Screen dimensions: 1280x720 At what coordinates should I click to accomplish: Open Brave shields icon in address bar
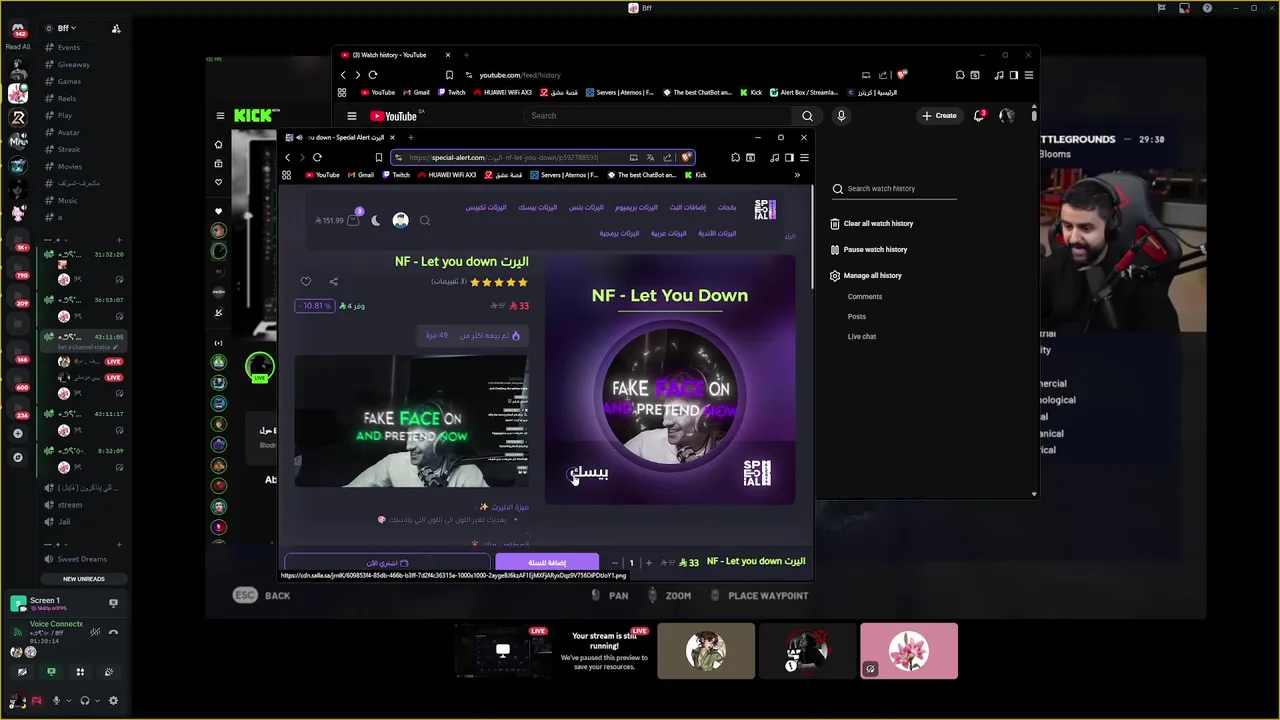coord(686,157)
